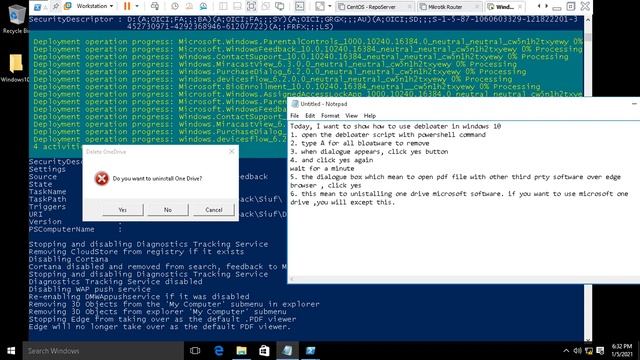640x360 pixels.
Task: Take a snapshot with the clock icon
Action: [175, 6]
